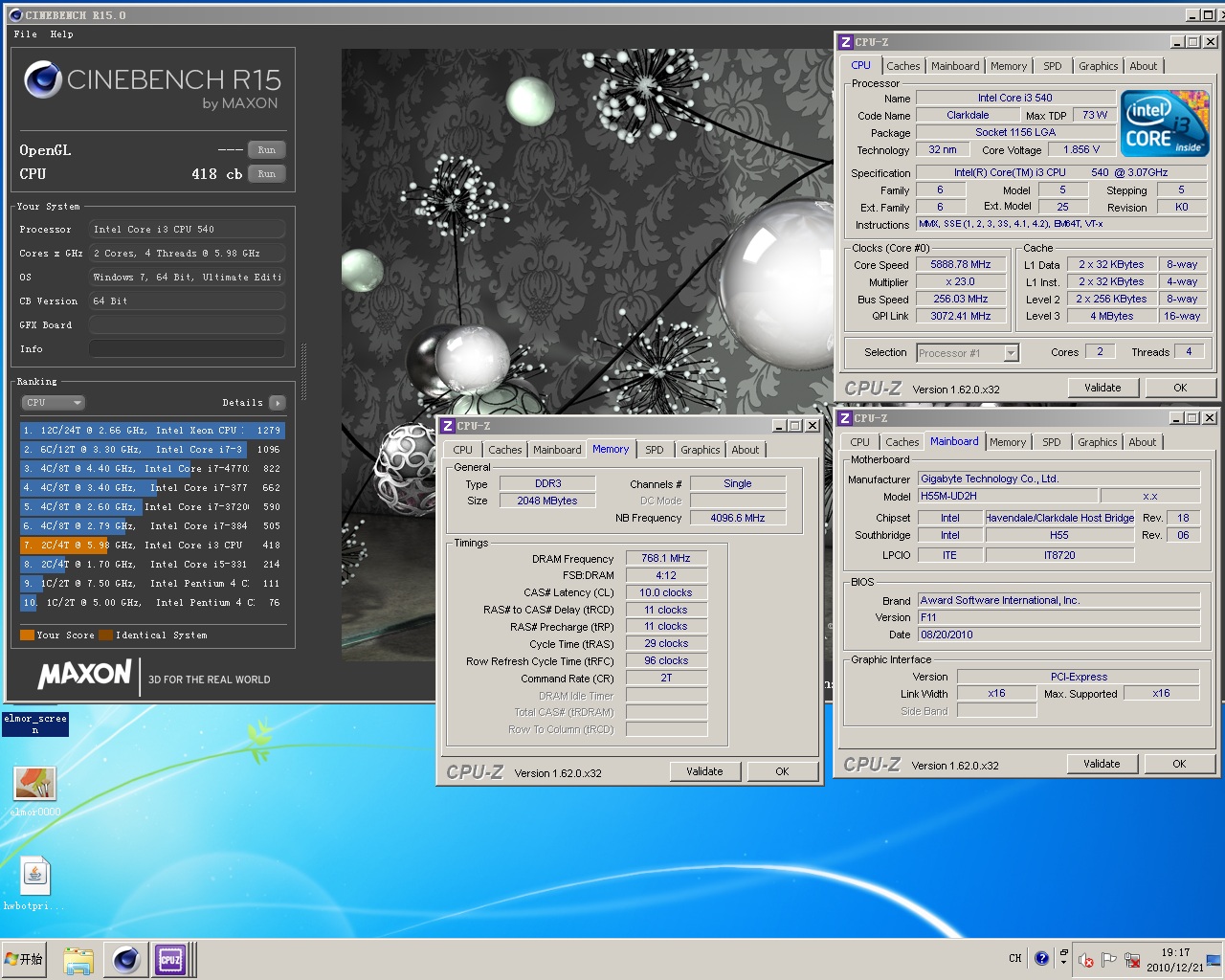
Task: Click OK in CPU-Z Memory window
Action: pyautogui.click(x=782, y=771)
